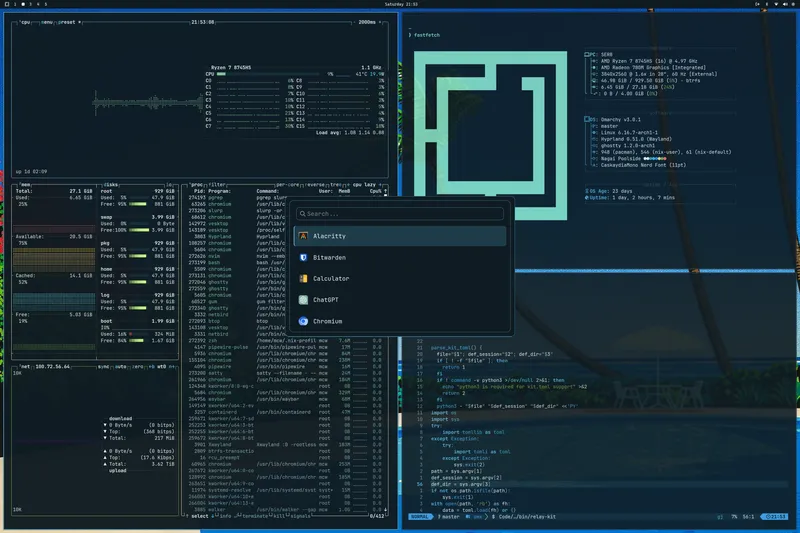Select the systemd-resolve process row
Viewport: 800px width, 533px height.
(285, 490)
